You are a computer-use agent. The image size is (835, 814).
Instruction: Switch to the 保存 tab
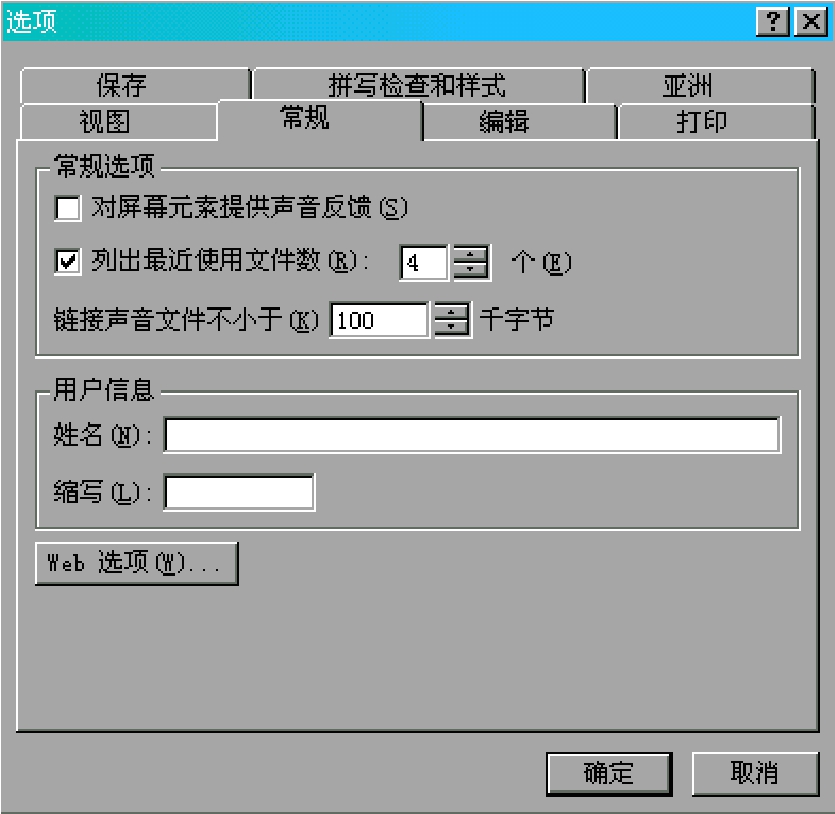(135, 85)
